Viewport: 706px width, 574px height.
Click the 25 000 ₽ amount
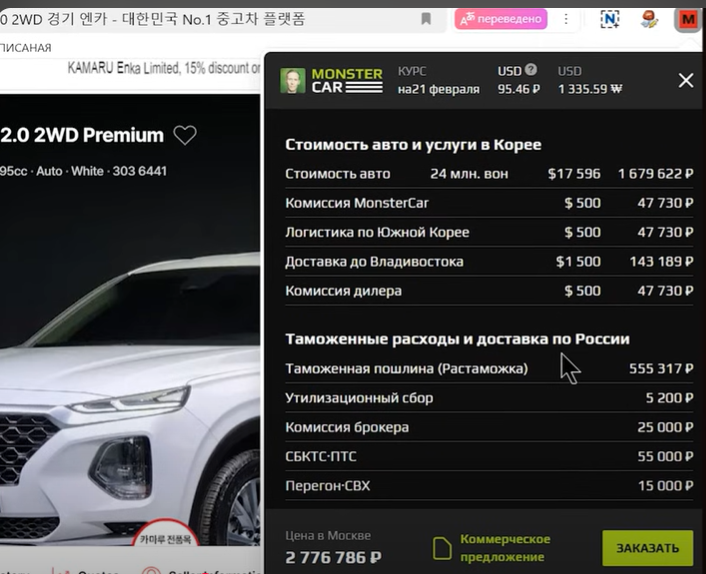(665, 427)
